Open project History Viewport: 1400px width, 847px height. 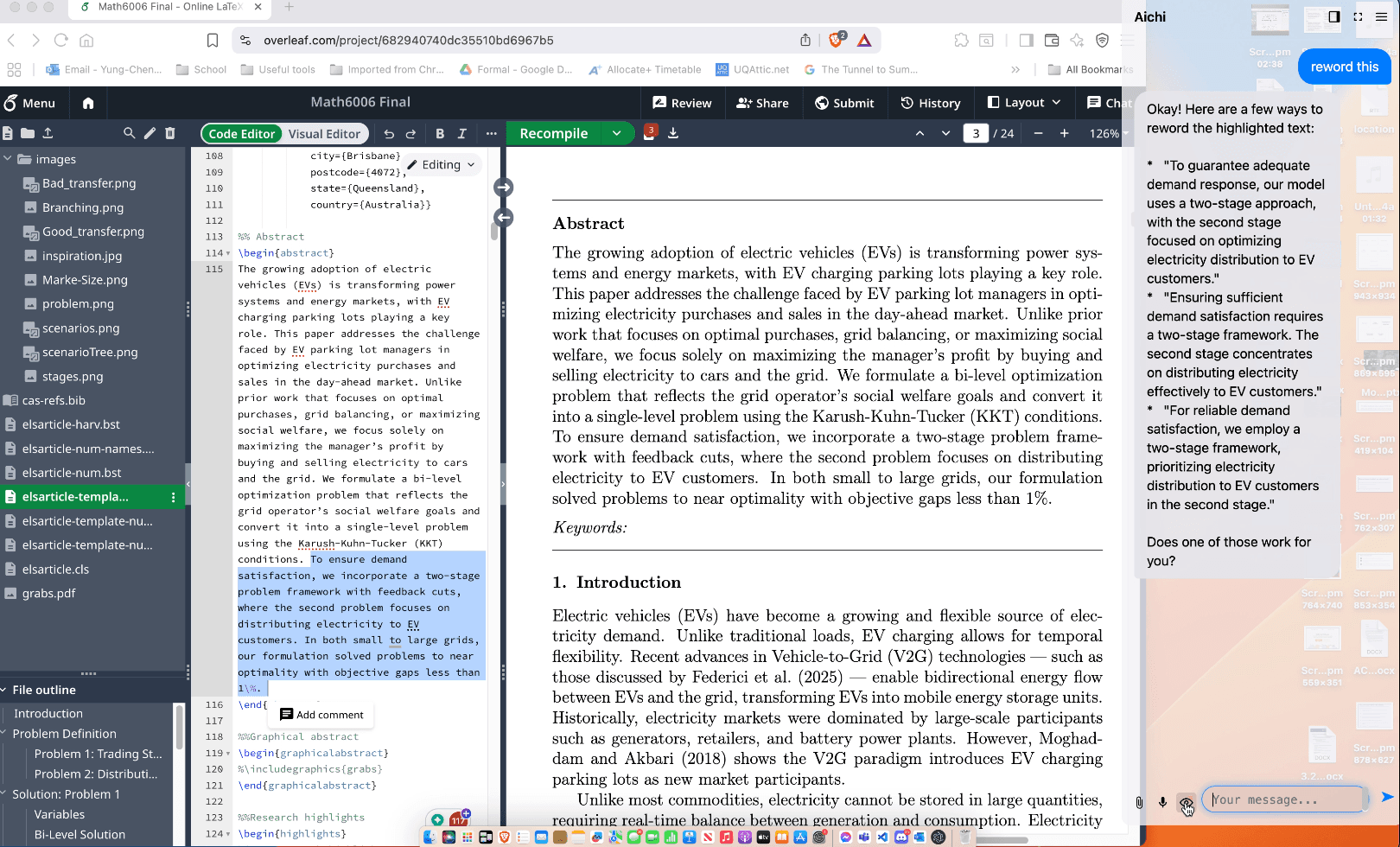[x=931, y=103]
